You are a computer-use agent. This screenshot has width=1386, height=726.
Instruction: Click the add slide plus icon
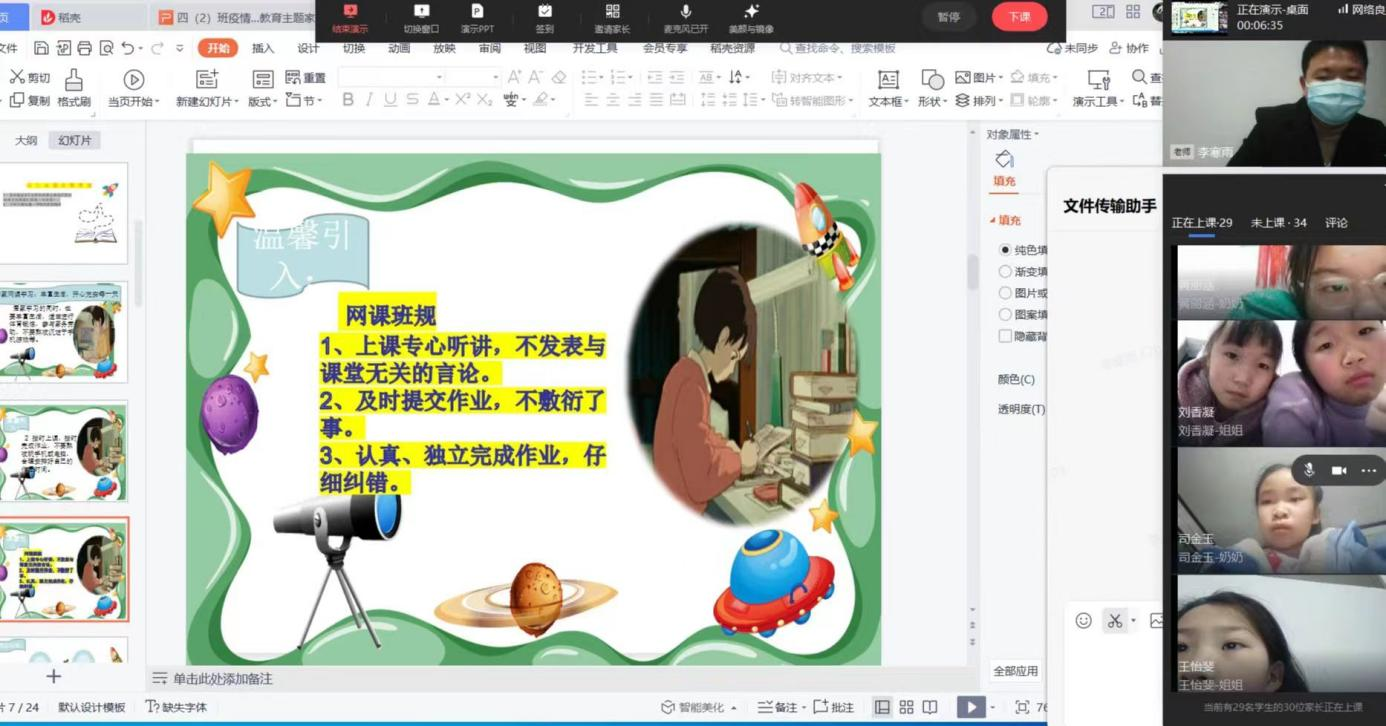(x=53, y=676)
